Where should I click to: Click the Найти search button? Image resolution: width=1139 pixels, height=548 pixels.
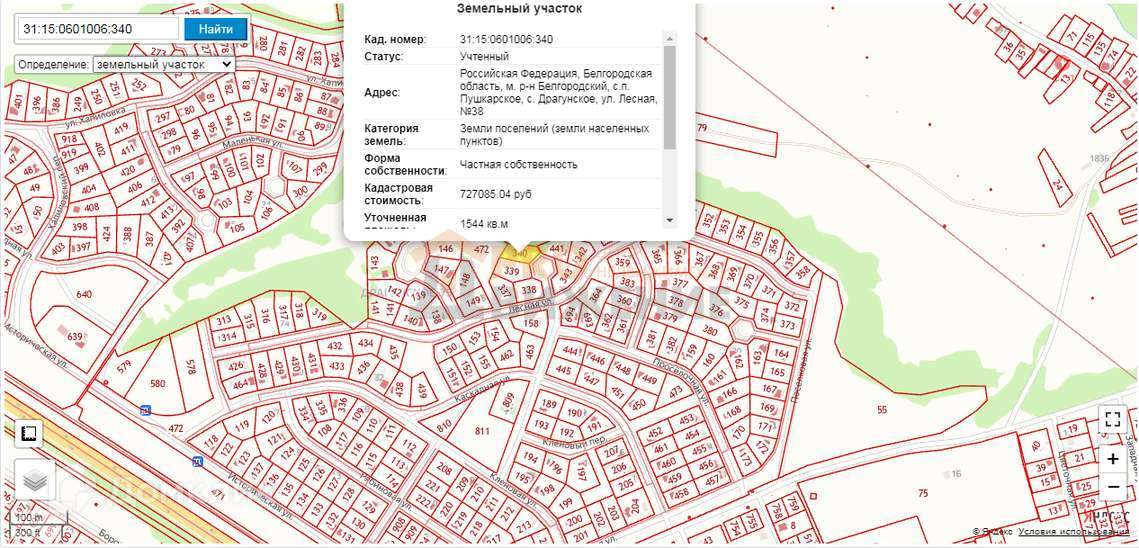pyautogui.click(x=216, y=29)
